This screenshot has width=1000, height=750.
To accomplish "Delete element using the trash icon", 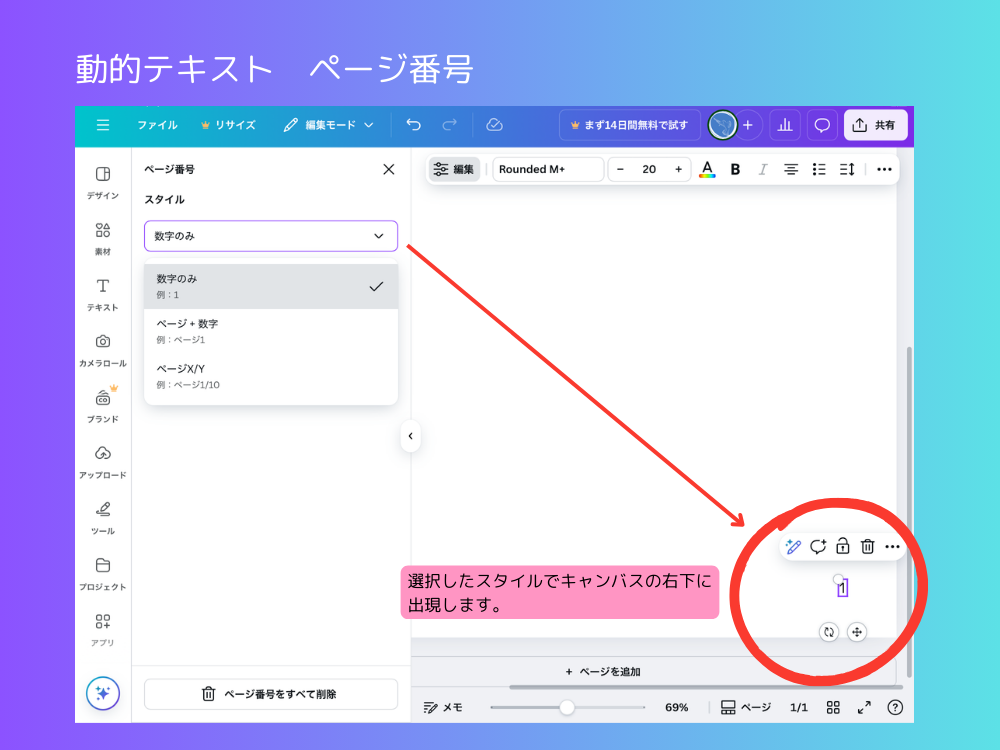I will coord(868,547).
